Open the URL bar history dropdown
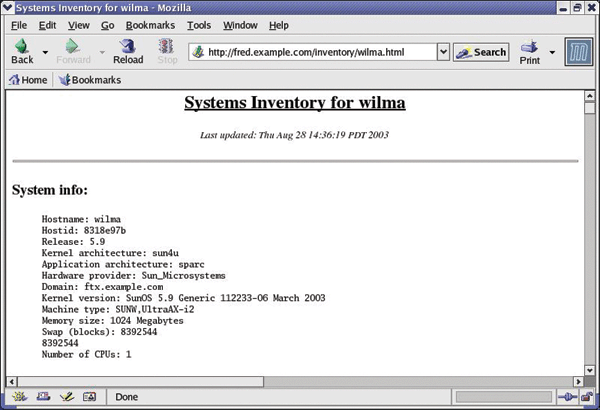Screen dimensions: 600x410 (x=442, y=52)
